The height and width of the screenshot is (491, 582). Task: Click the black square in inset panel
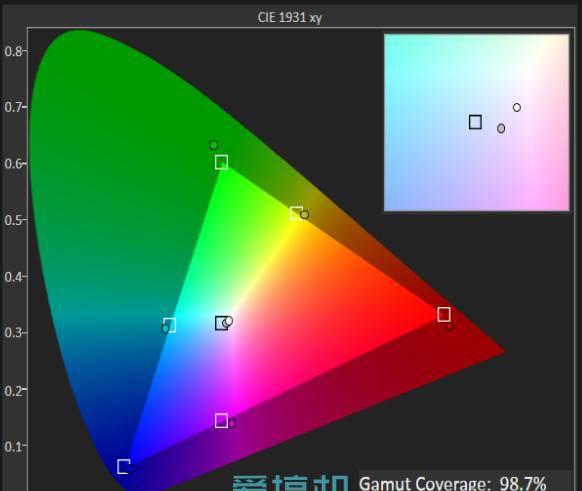[475, 122]
